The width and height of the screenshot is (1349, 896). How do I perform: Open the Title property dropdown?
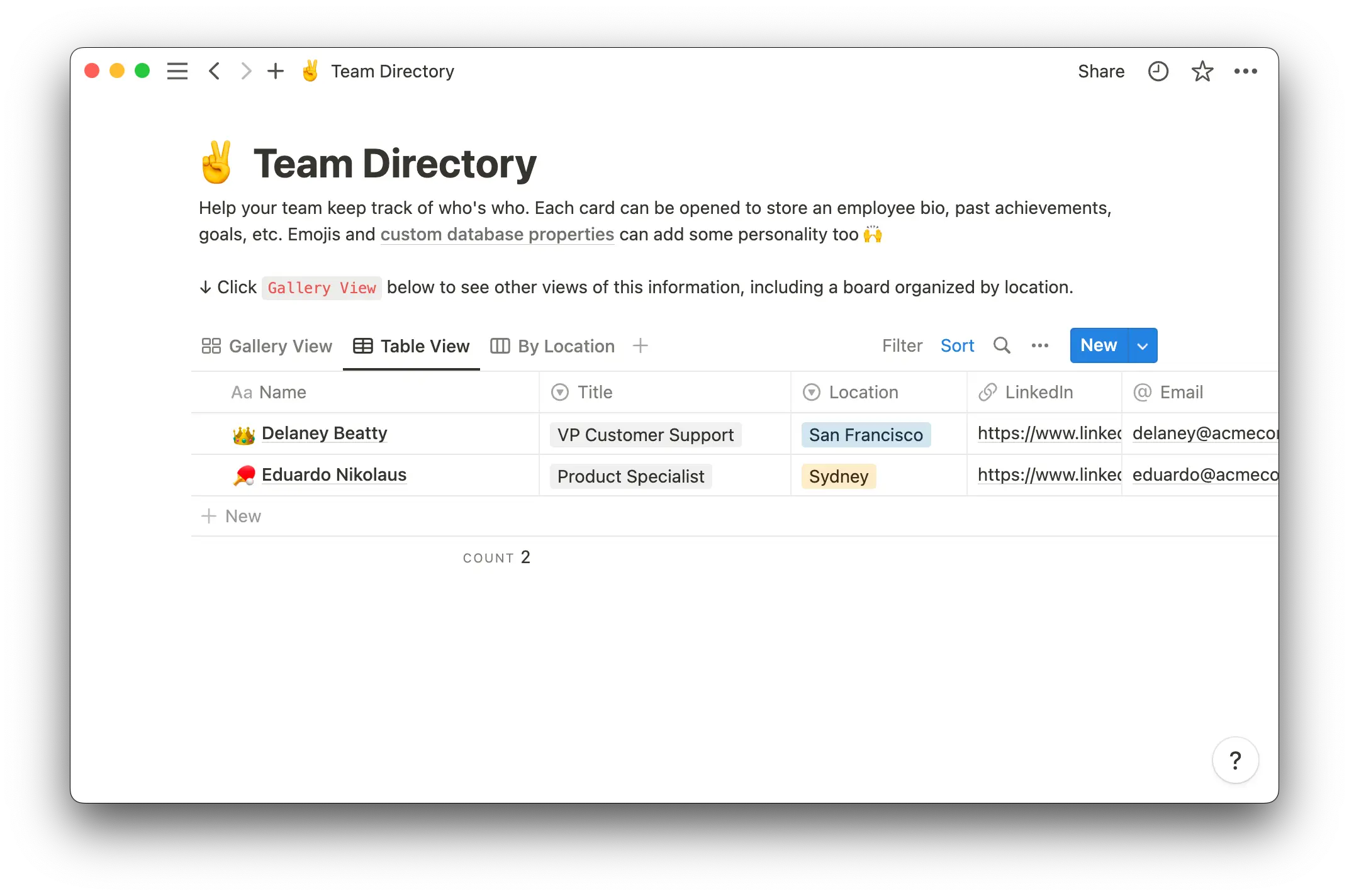coord(559,392)
